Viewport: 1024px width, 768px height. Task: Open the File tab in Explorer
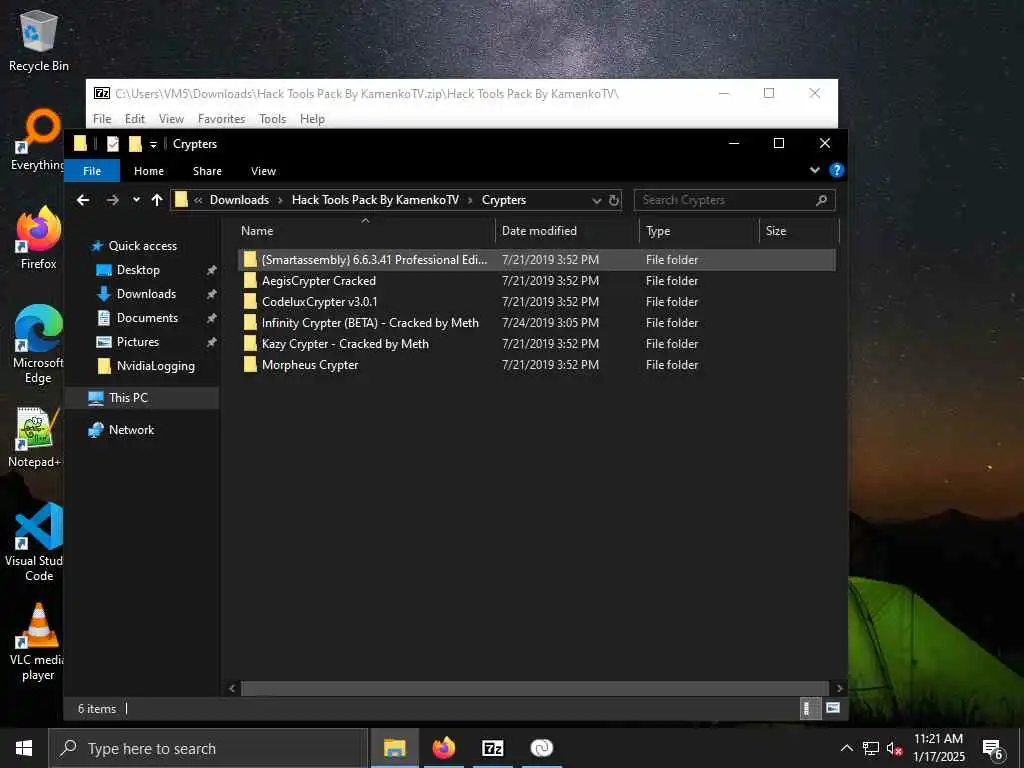point(92,171)
